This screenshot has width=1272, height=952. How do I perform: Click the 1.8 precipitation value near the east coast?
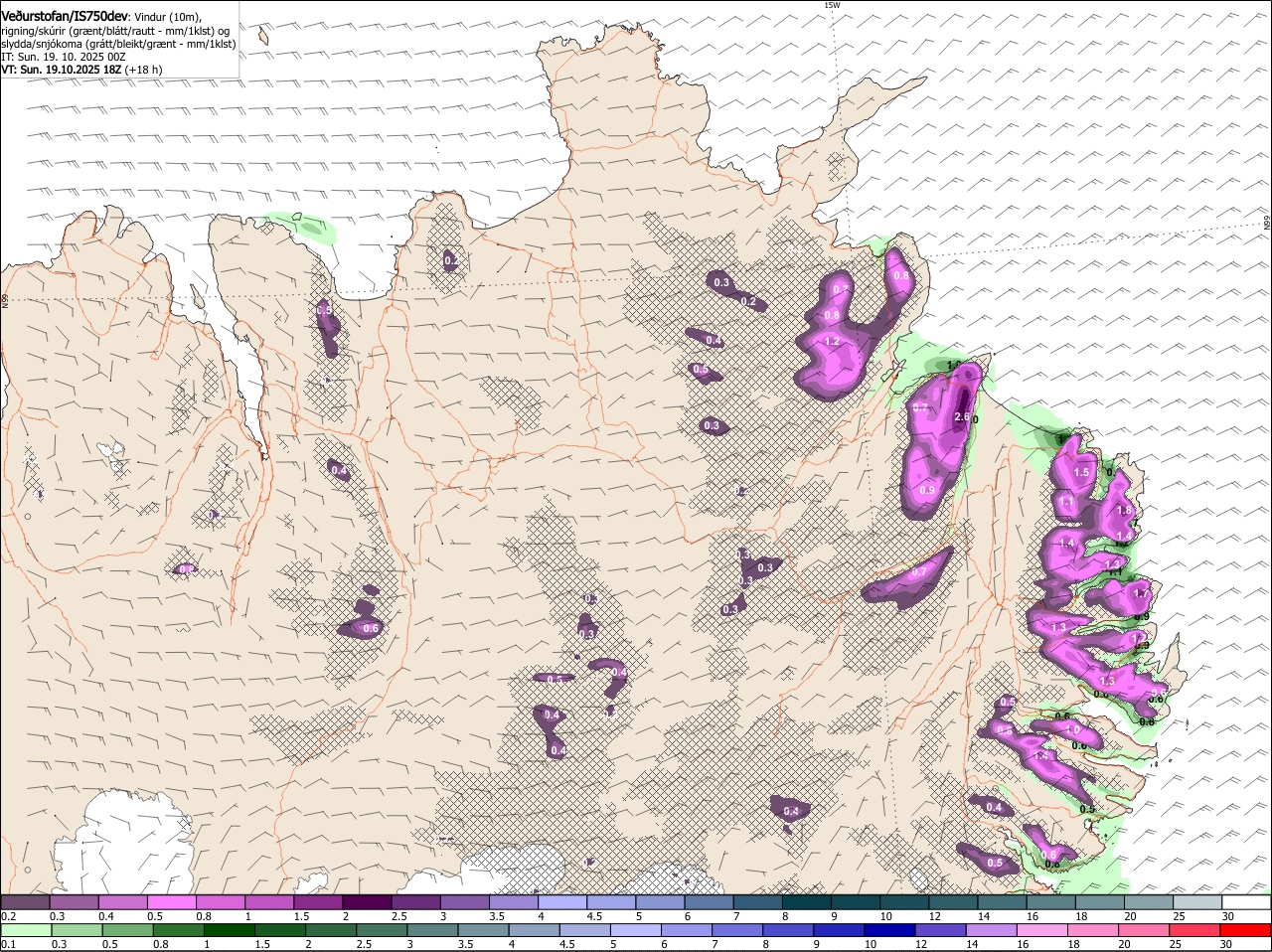coord(1124,510)
